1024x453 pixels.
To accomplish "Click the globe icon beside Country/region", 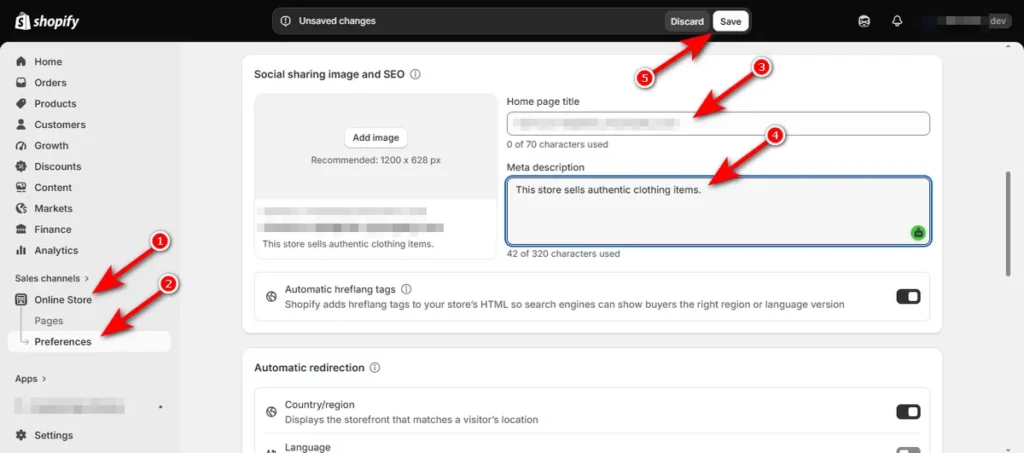I will (271, 412).
